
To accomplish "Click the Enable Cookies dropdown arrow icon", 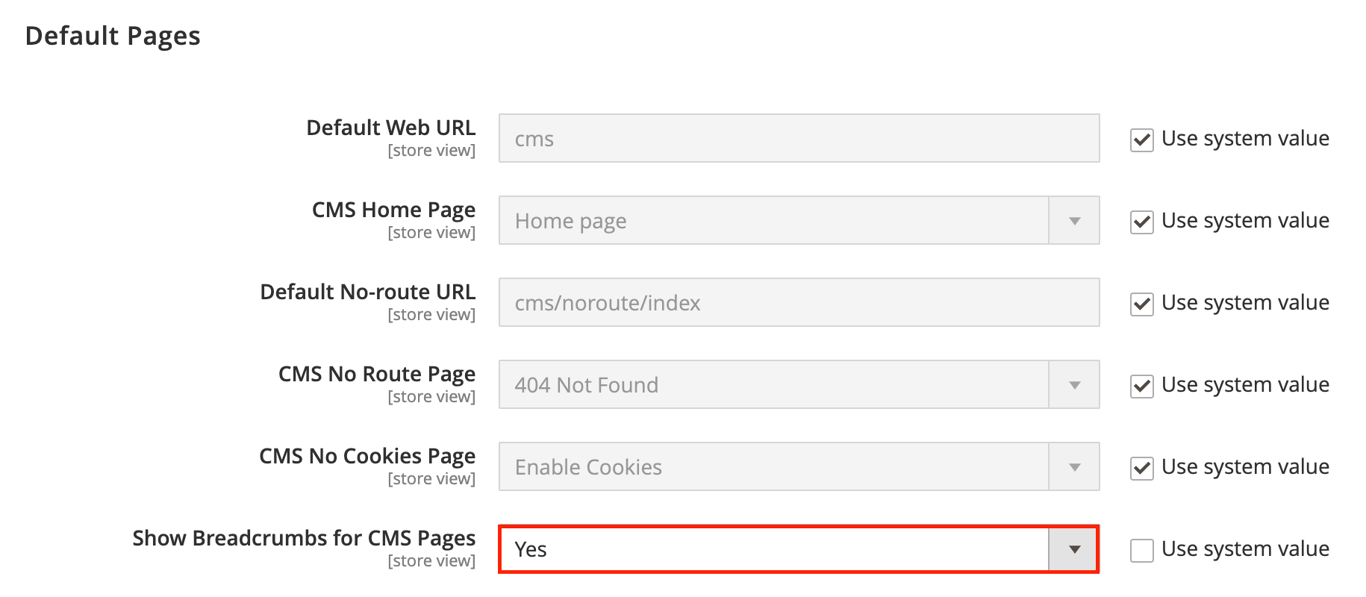I will tap(1075, 466).
